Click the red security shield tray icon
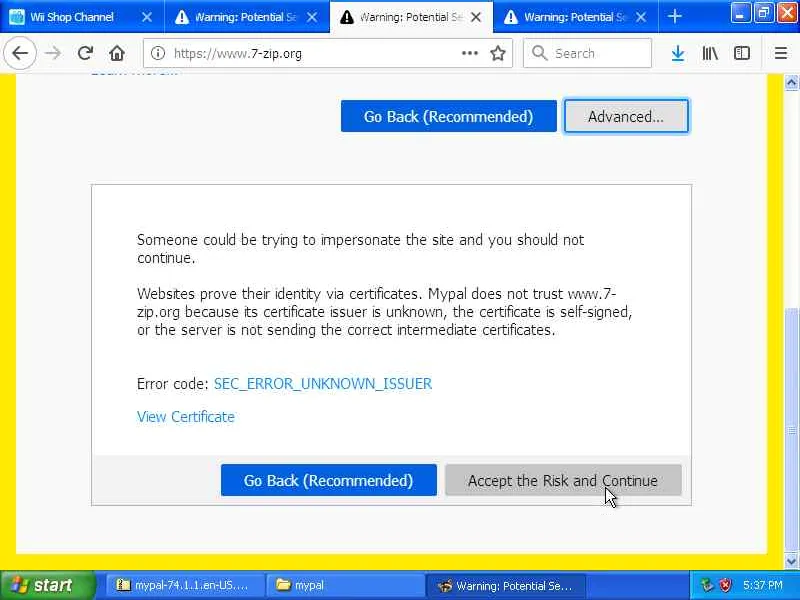Viewport: 800px width, 600px height. point(726,585)
